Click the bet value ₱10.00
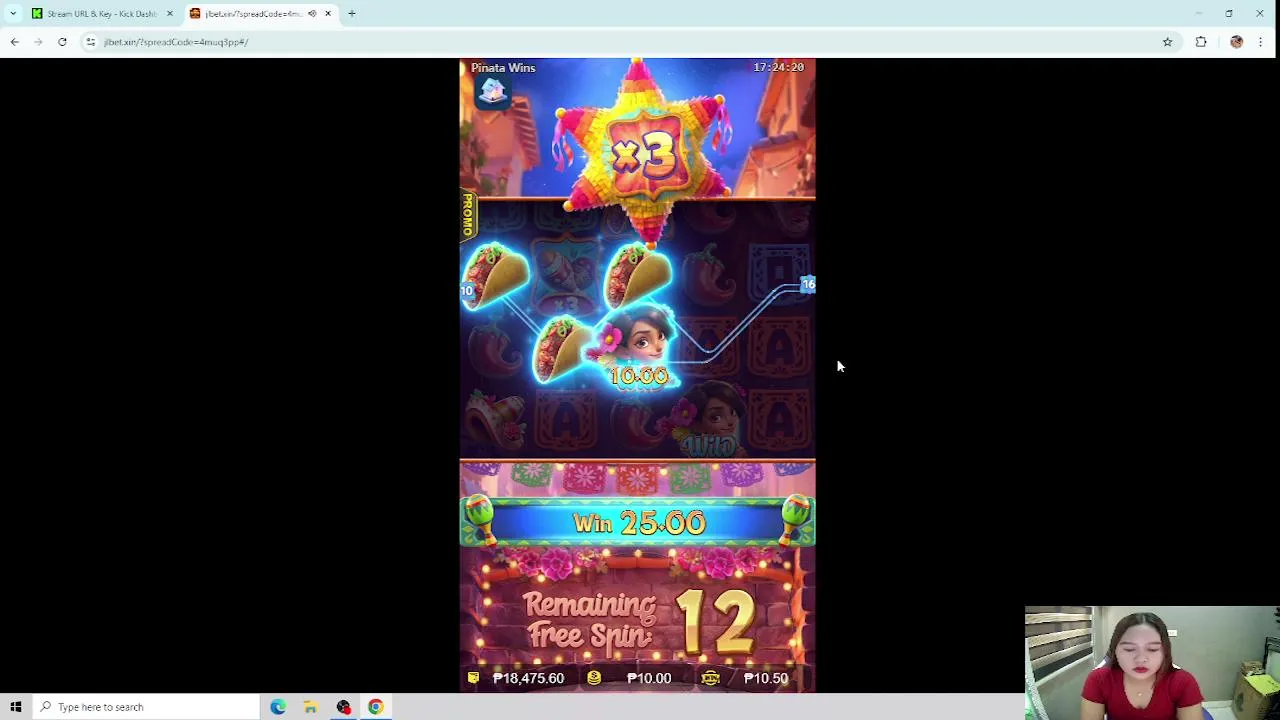 pyautogui.click(x=649, y=678)
